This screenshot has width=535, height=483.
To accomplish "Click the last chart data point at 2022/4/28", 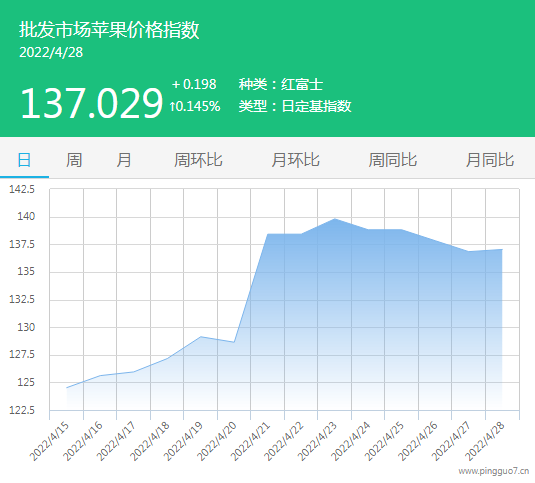I will click(x=502, y=249).
